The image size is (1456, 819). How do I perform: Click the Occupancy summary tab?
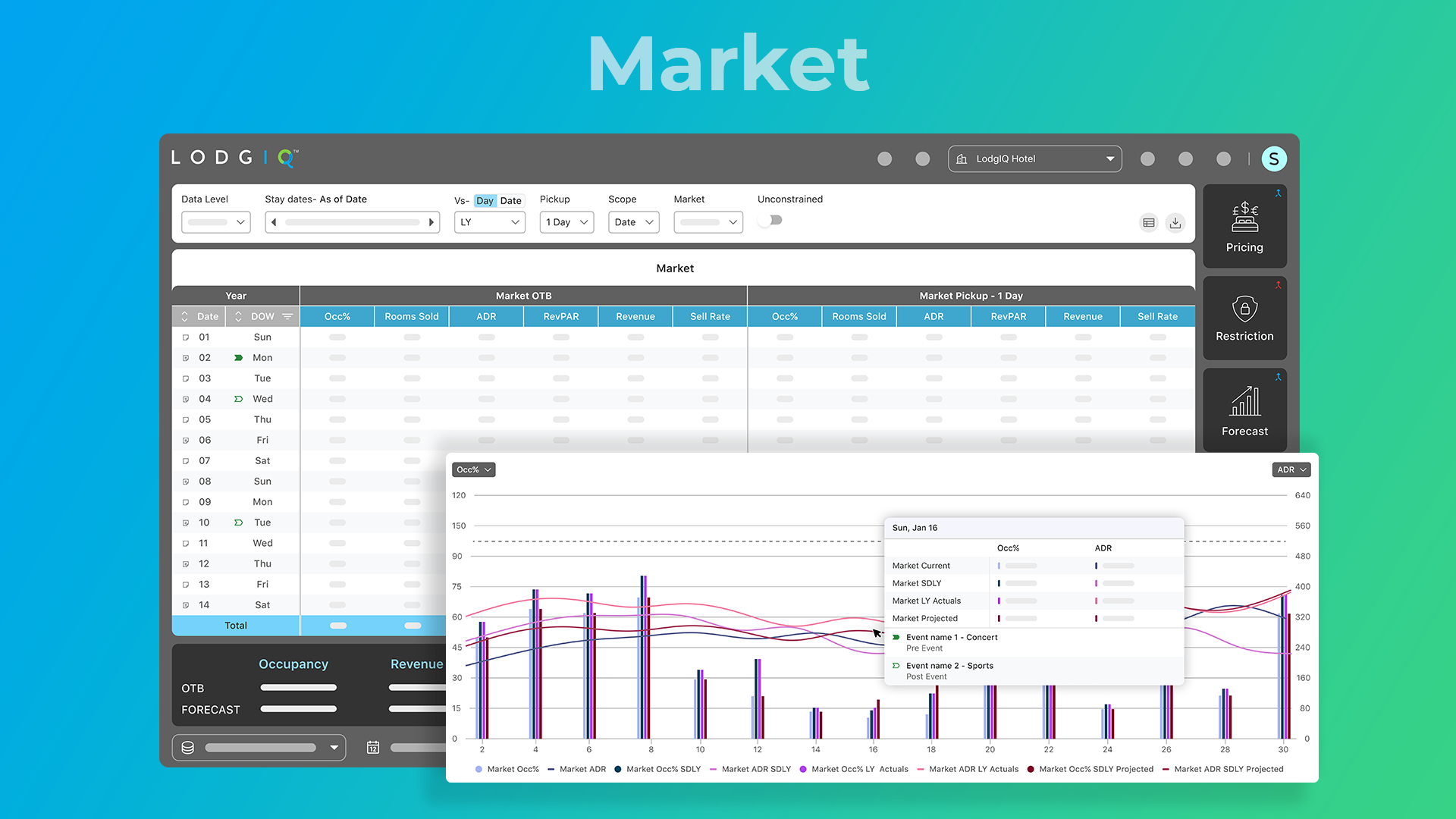[293, 664]
